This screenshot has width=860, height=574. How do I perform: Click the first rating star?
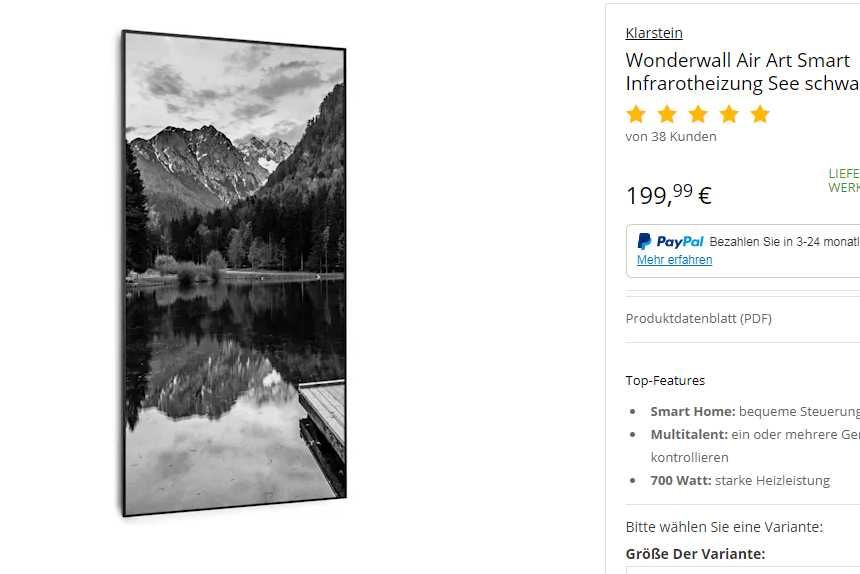tap(636, 114)
